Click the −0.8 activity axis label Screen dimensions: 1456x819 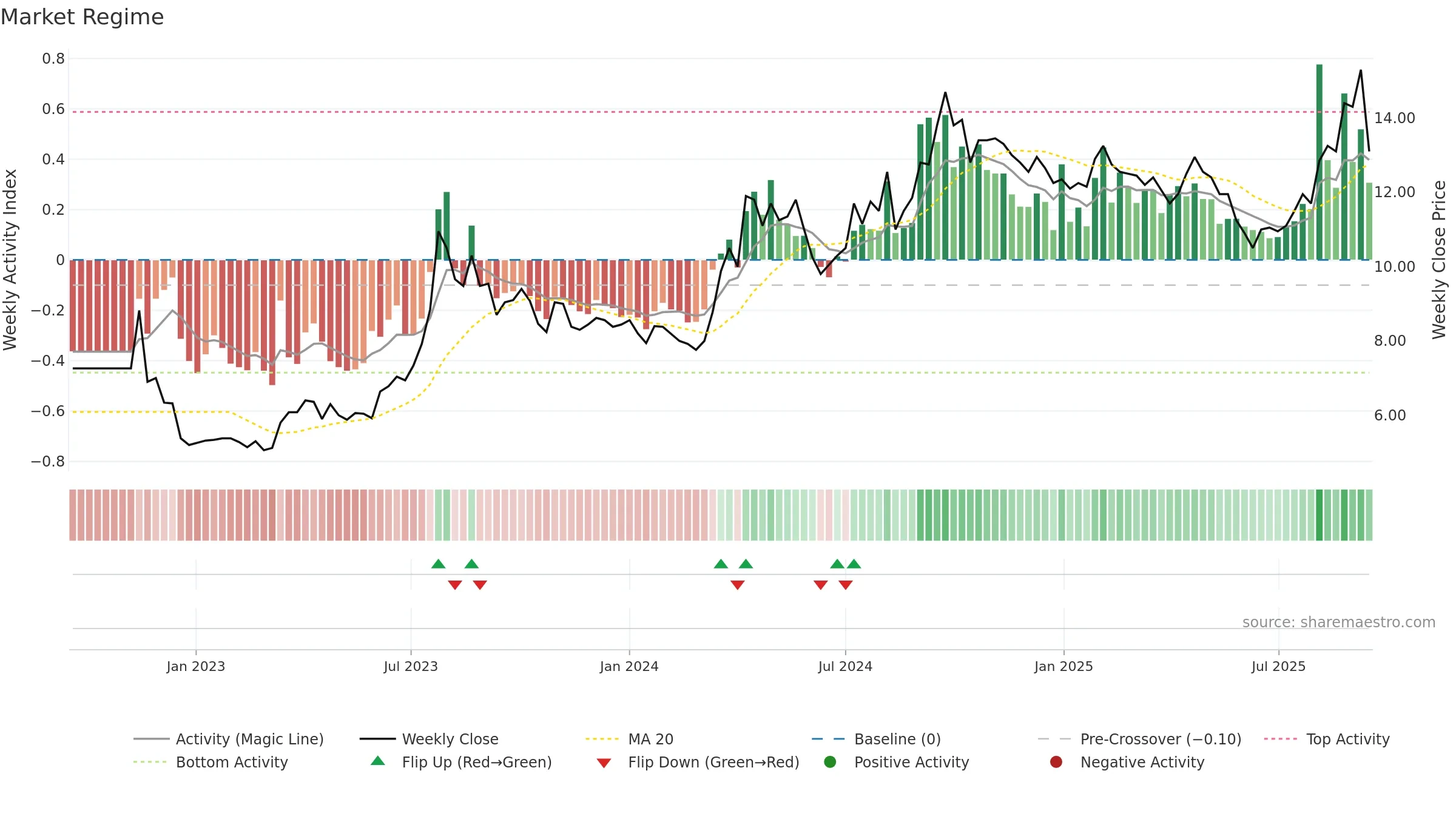pyautogui.click(x=48, y=461)
